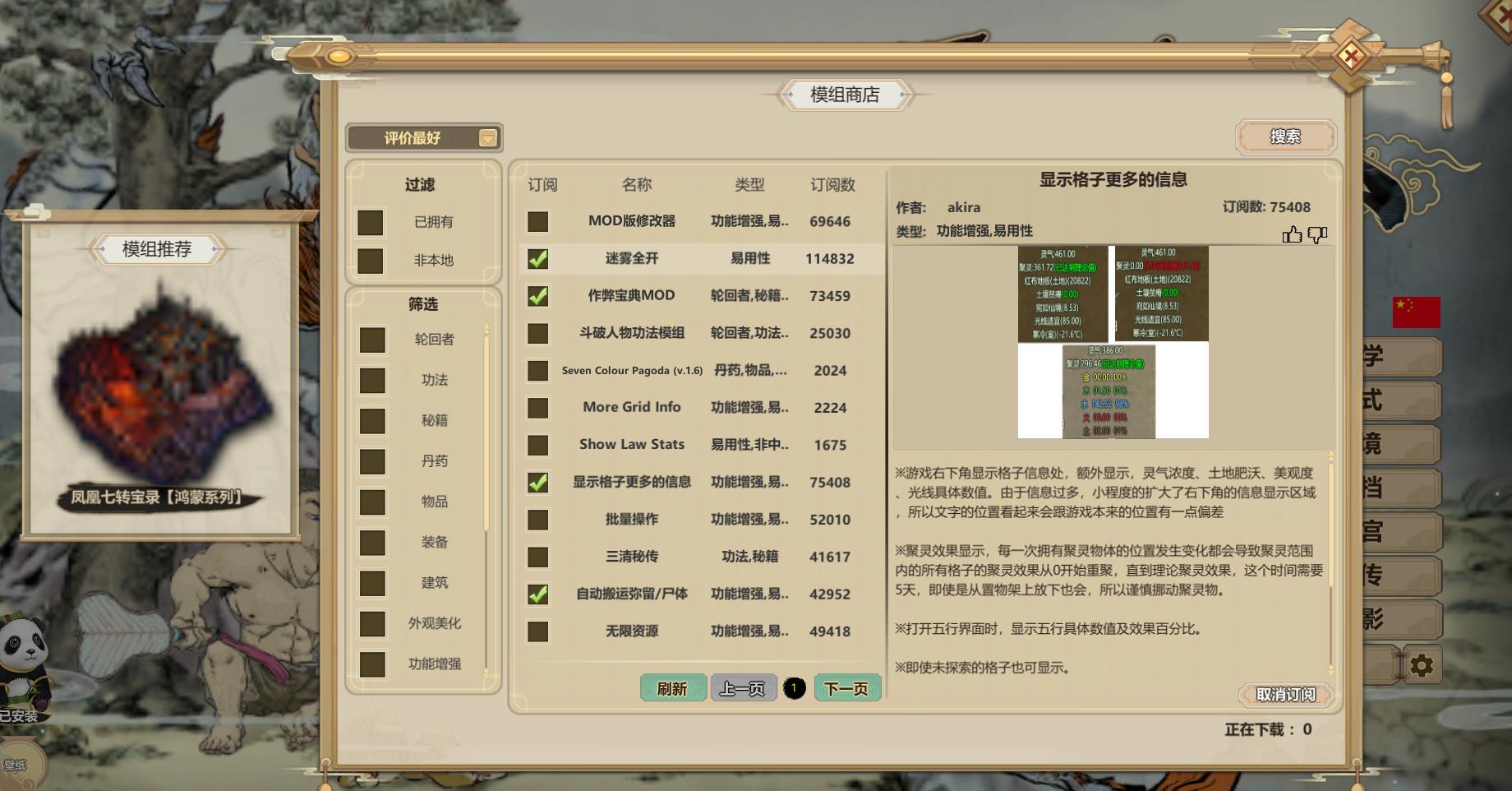Screen dimensions: 1512x791
Task: Select the 斗破人物功法模组 mod name
Action: (x=632, y=333)
